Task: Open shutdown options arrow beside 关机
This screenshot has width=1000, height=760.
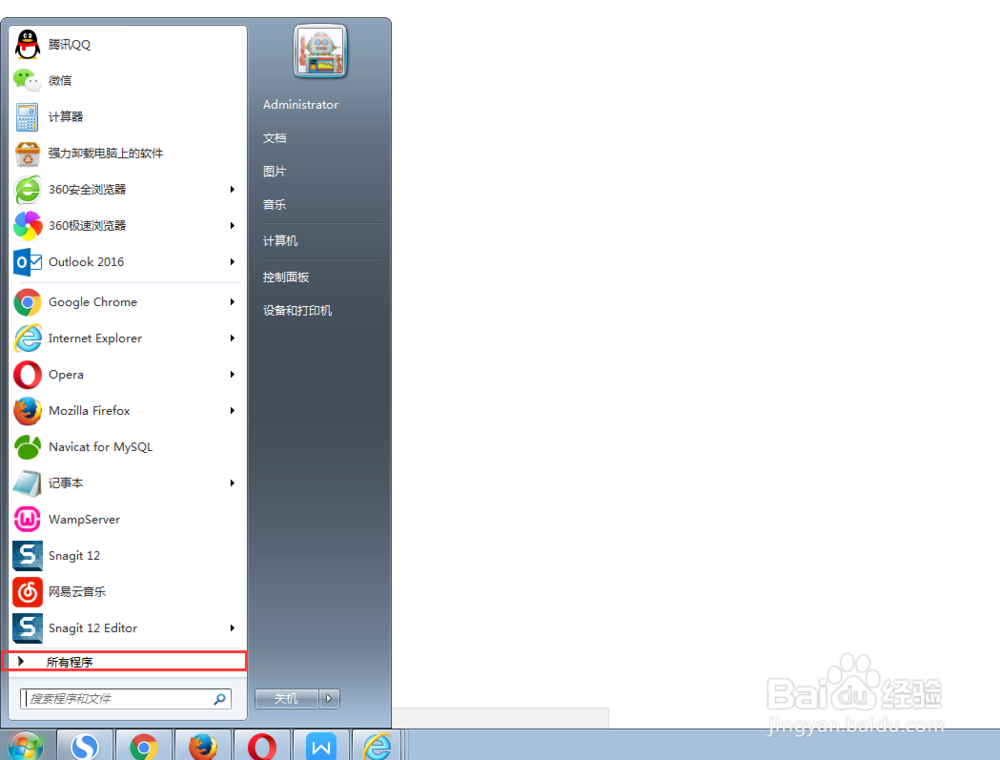Action: point(329,699)
